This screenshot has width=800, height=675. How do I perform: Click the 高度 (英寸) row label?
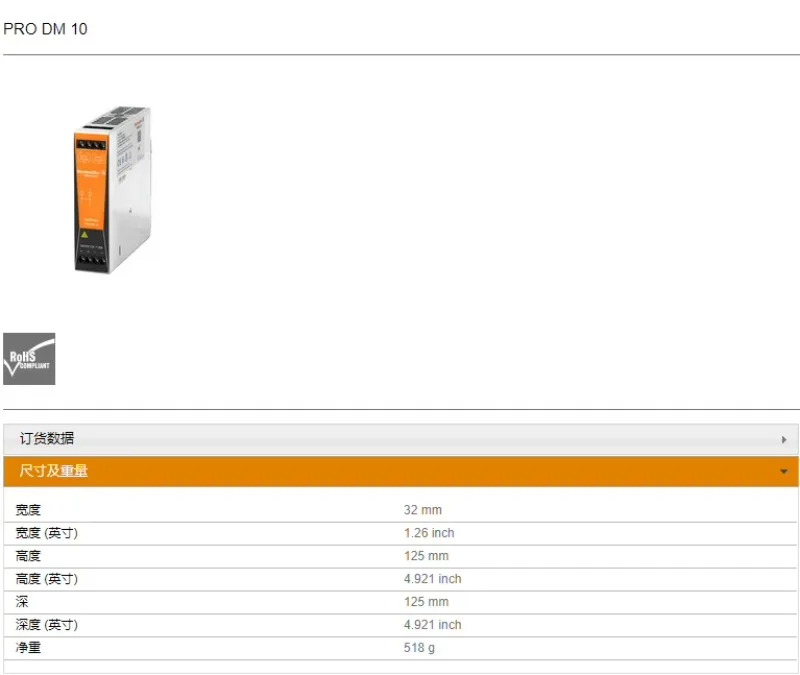pyautogui.click(x=46, y=579)
